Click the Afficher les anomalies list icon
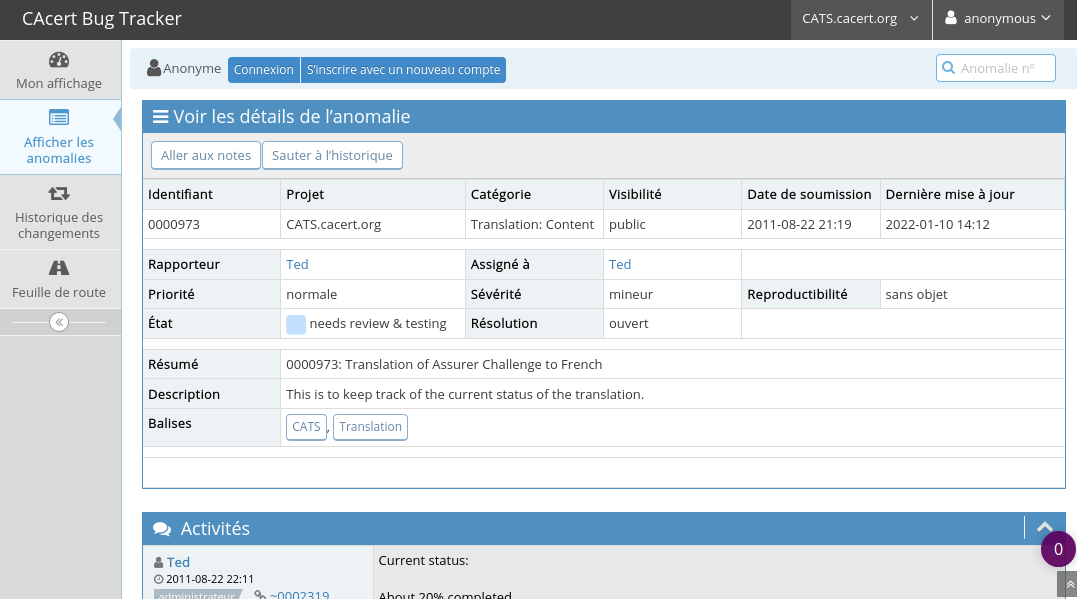This screenshot has height=599, width=1077. pyautogui.click(x=59, y=118)
